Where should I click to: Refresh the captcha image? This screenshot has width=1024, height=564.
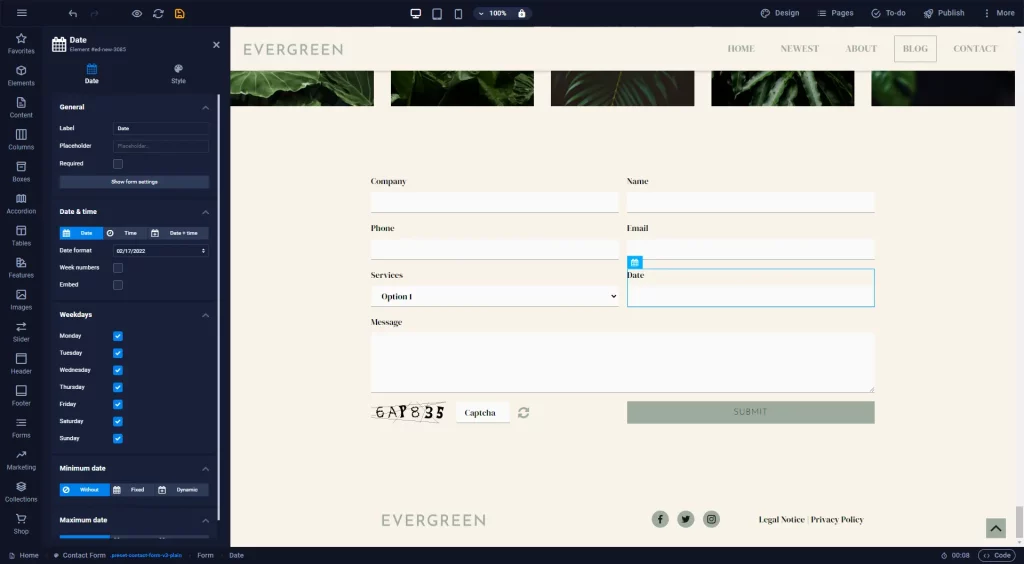point(524,413)
